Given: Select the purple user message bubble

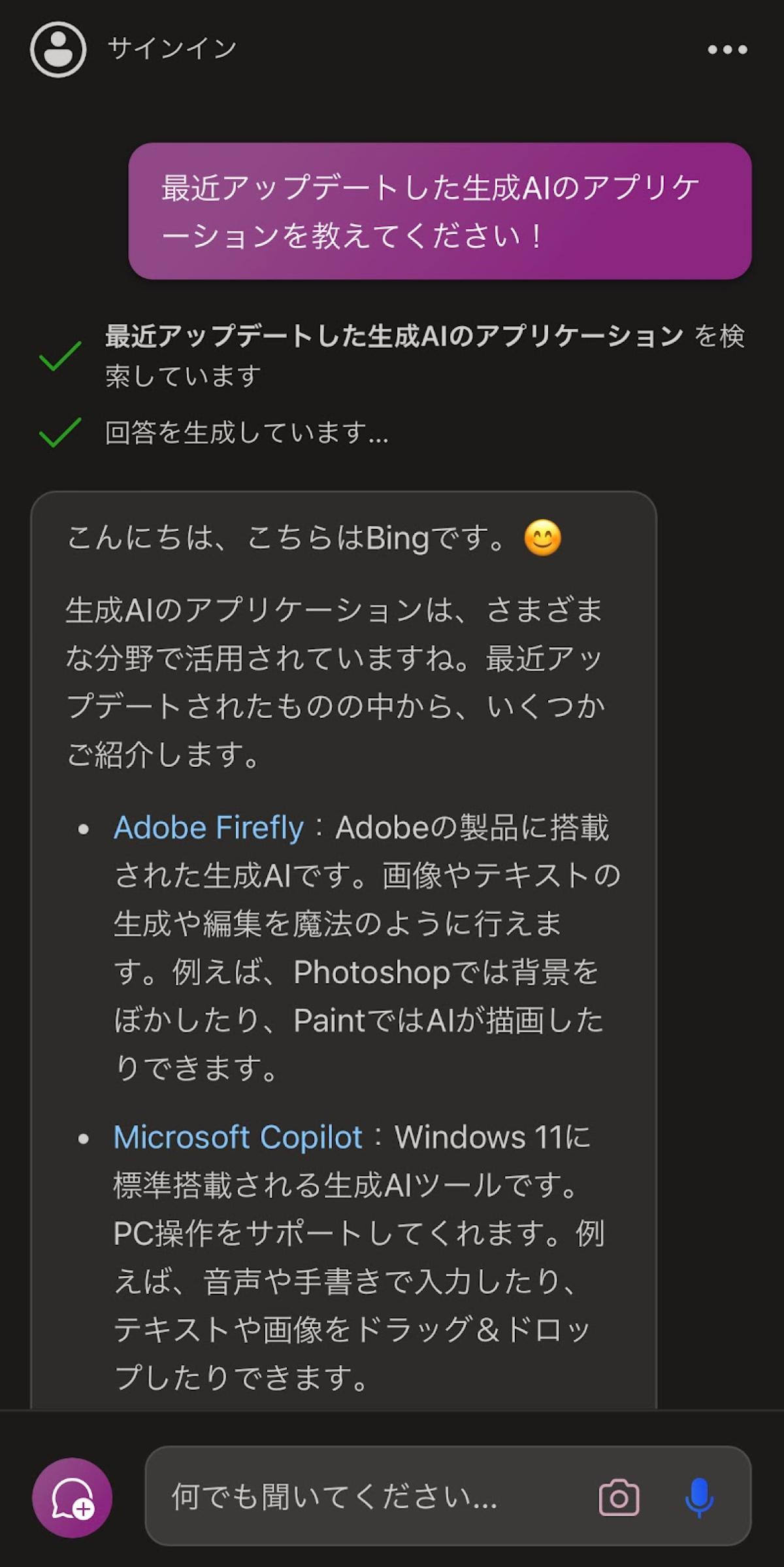Looking at the screenshot, I should point(440,211).
